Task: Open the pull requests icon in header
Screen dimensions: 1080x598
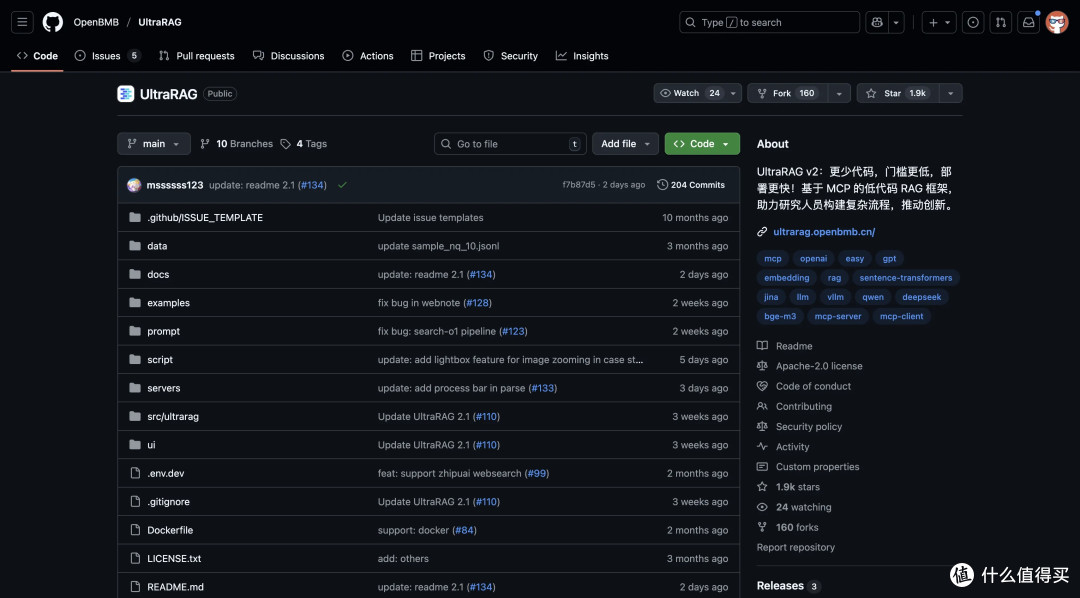Action: [x=1000, y=22]
